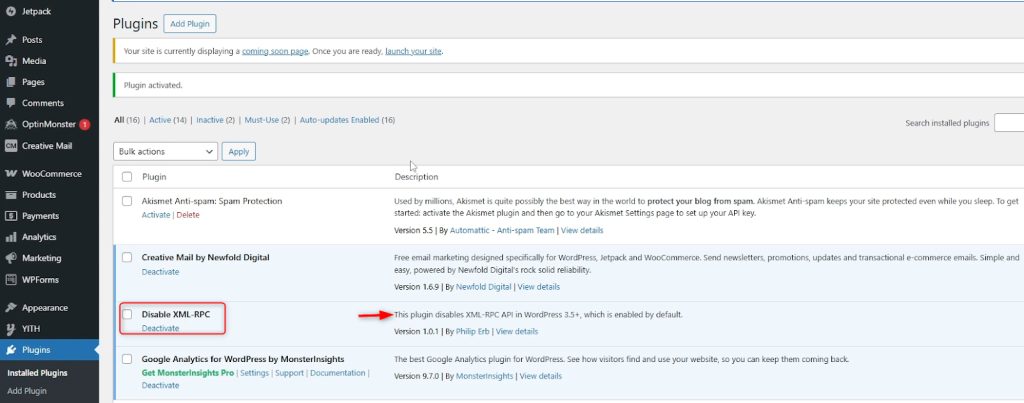Click the YITH icon in sidebar
This screenshot has height=403, width=1024.
point(10,329)
